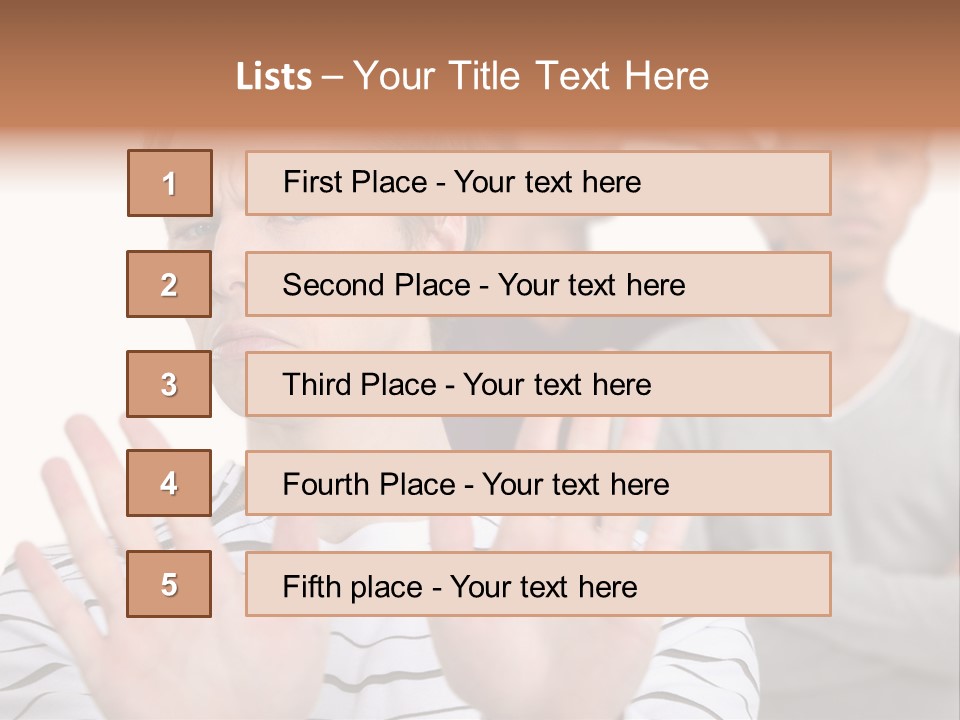Click the number 1 box
The image size is (960, 720).
pyautogui.click(x=170, y=183)
